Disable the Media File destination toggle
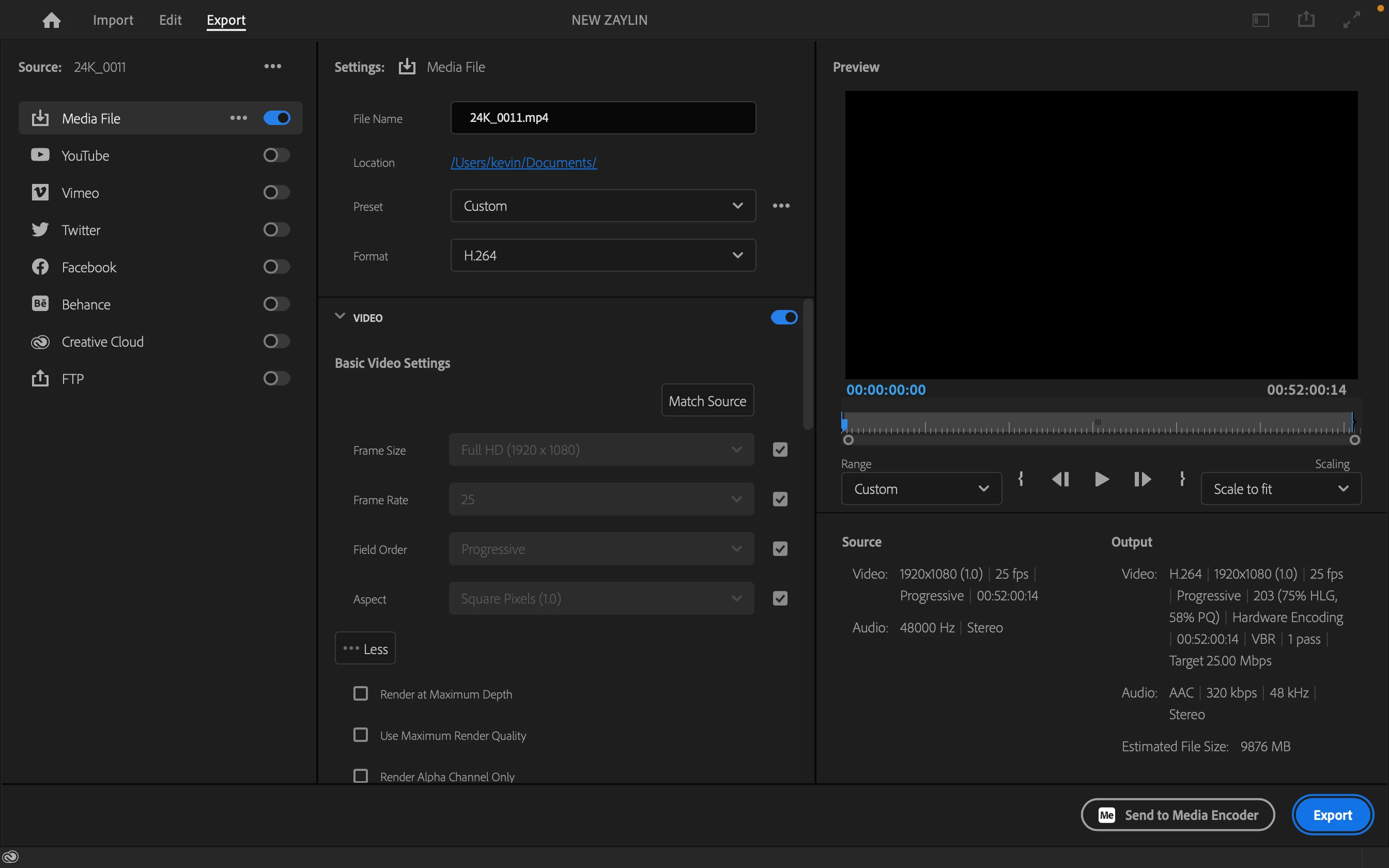1389x868 pixels. (x=276, y=118)
